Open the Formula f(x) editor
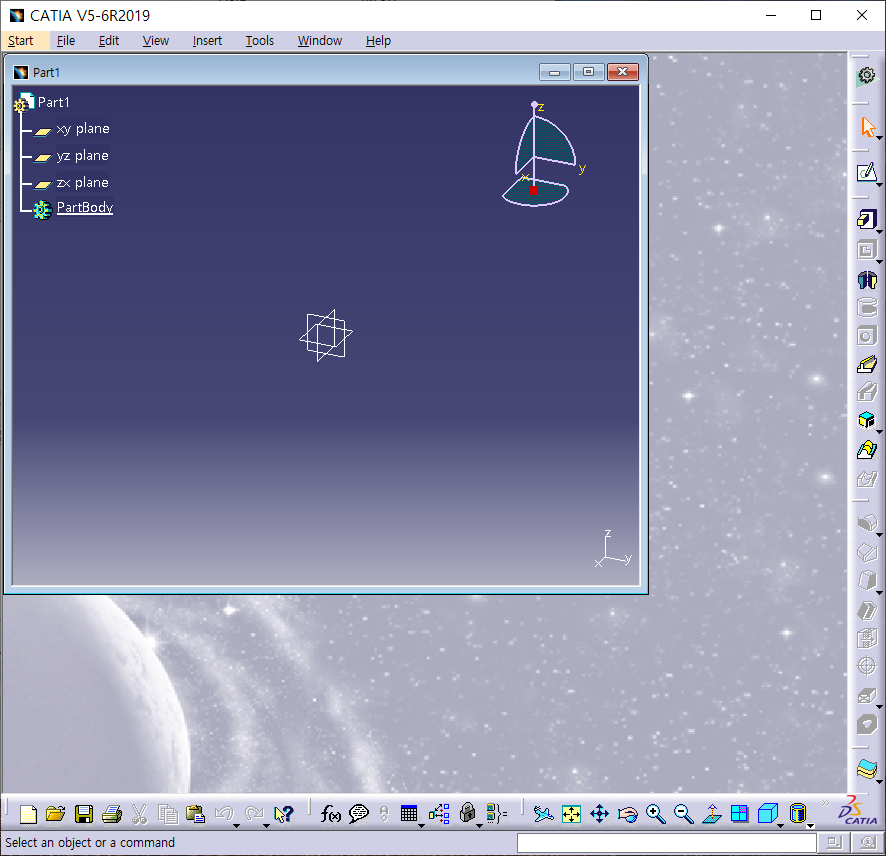Viewport: 886px width, 856px height. pyautogui.click(x=331, y=814)
